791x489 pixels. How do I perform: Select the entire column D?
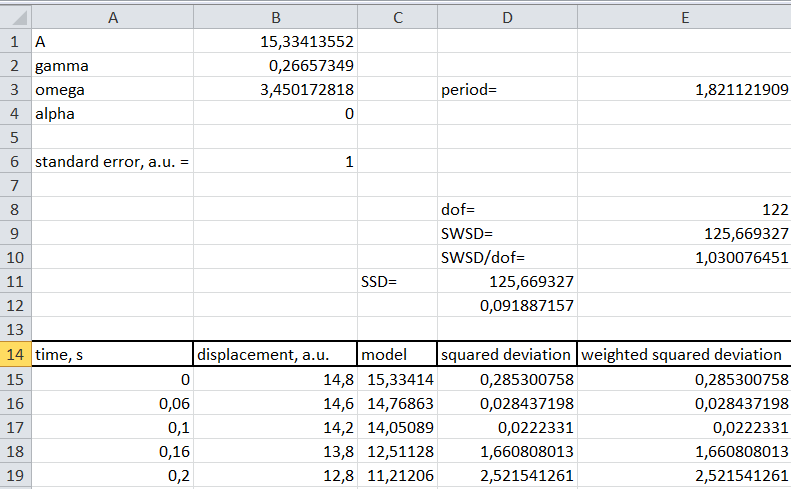507,17
